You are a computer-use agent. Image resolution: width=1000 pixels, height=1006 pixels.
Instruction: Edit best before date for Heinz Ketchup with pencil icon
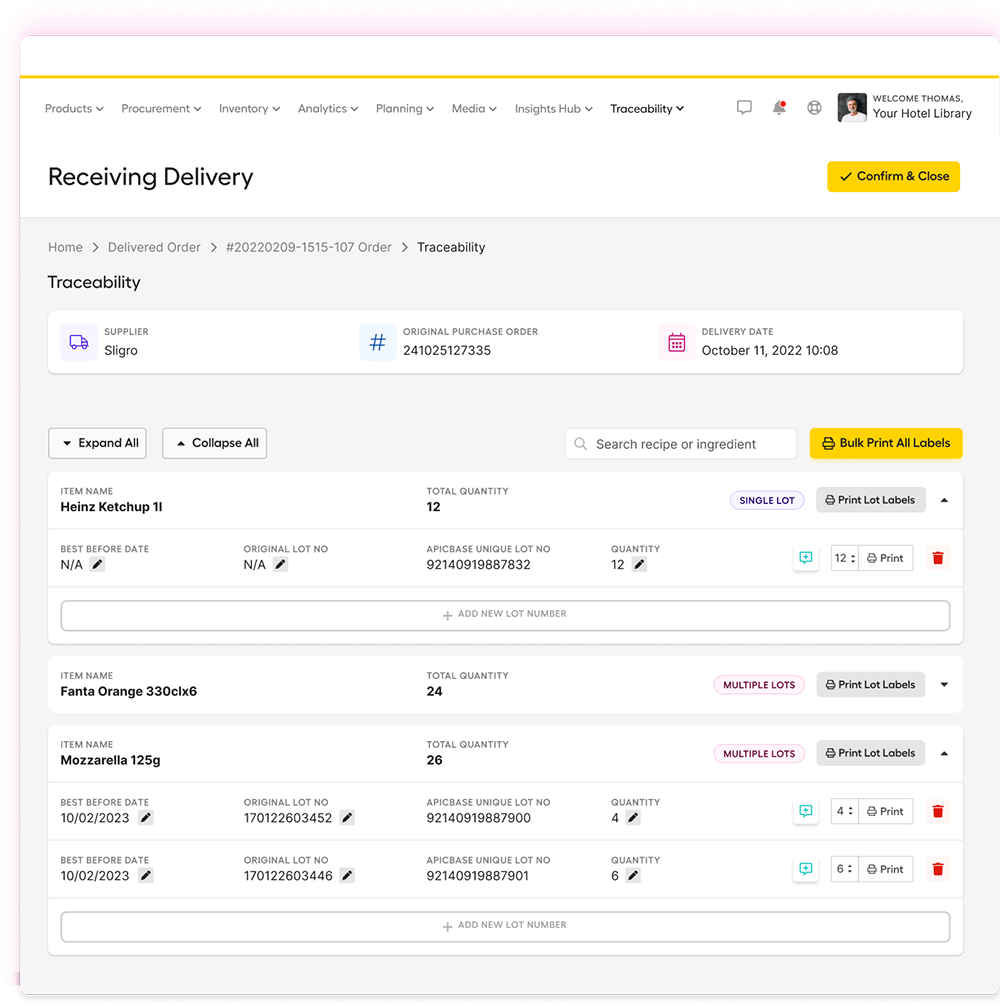(97, 564)
